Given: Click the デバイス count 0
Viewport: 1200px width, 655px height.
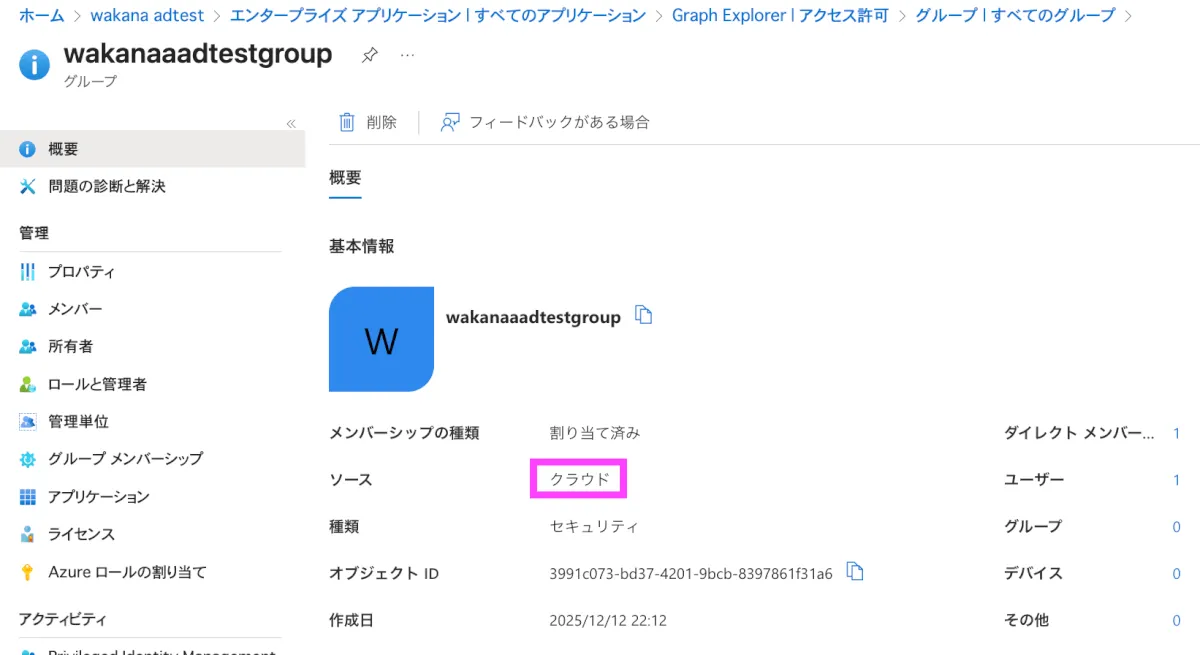Looking at the screenshot, I should 1177,573.
